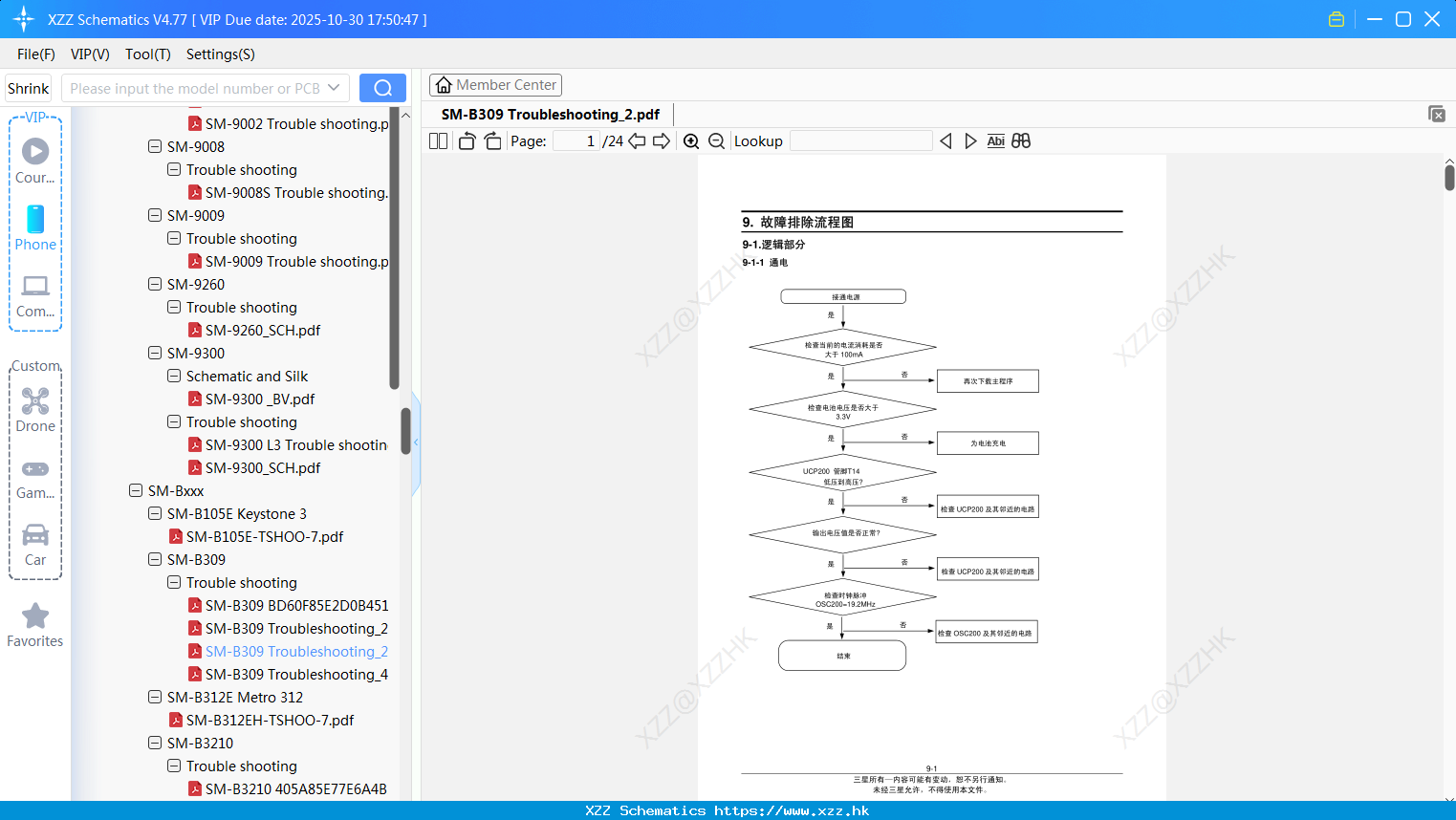Select SM-B309 Troubleshooting_2.pdf tab
Image resolution: width=1456 pixels, height=820 pixels.
coord(551,115)
